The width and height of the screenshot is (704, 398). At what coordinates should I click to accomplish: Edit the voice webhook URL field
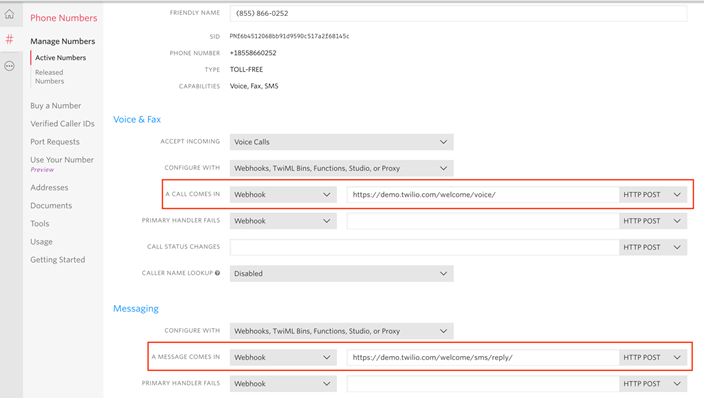[483, 195]
